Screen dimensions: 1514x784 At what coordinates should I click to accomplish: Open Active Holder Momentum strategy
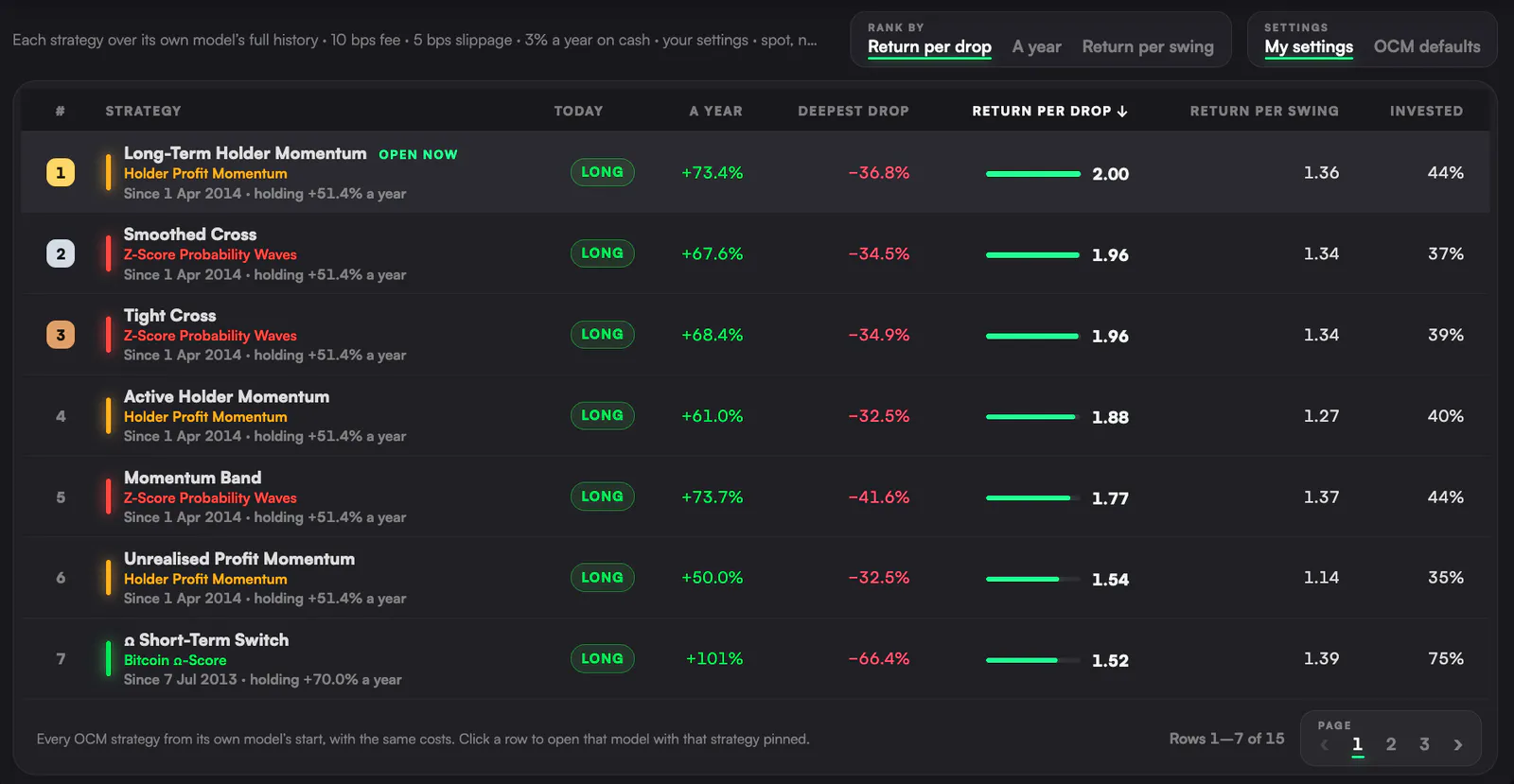(x=755, y=416)
